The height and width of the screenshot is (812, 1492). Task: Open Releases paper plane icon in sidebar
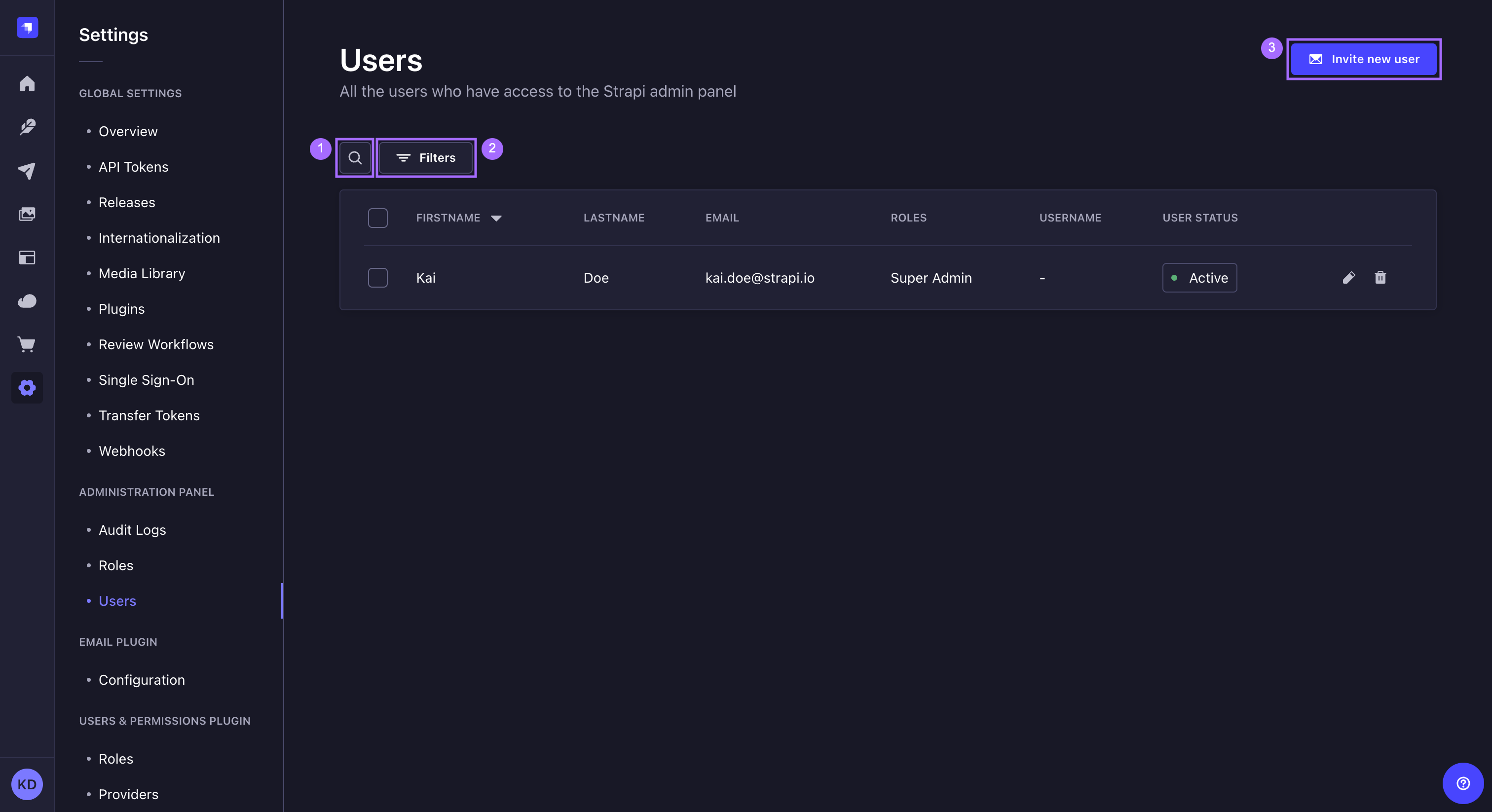pyautogui.click(x=27, y=170)
